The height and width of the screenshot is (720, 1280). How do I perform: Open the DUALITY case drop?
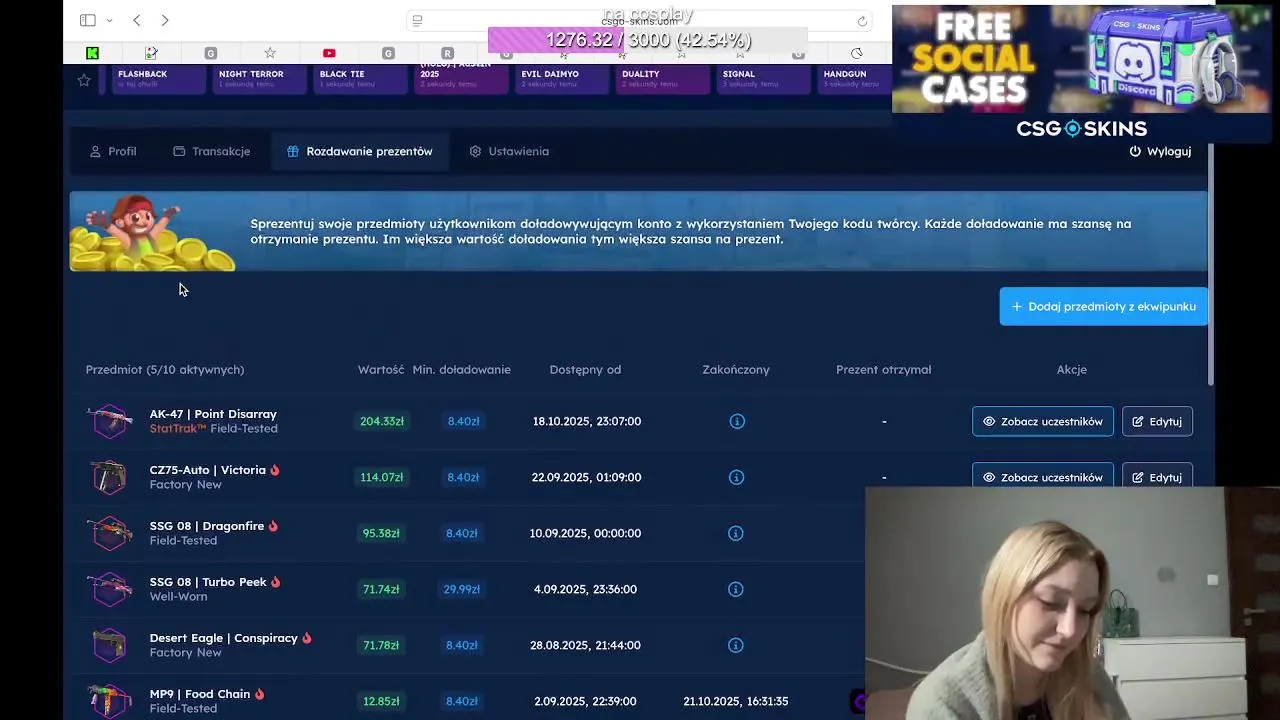coord(662,79)
